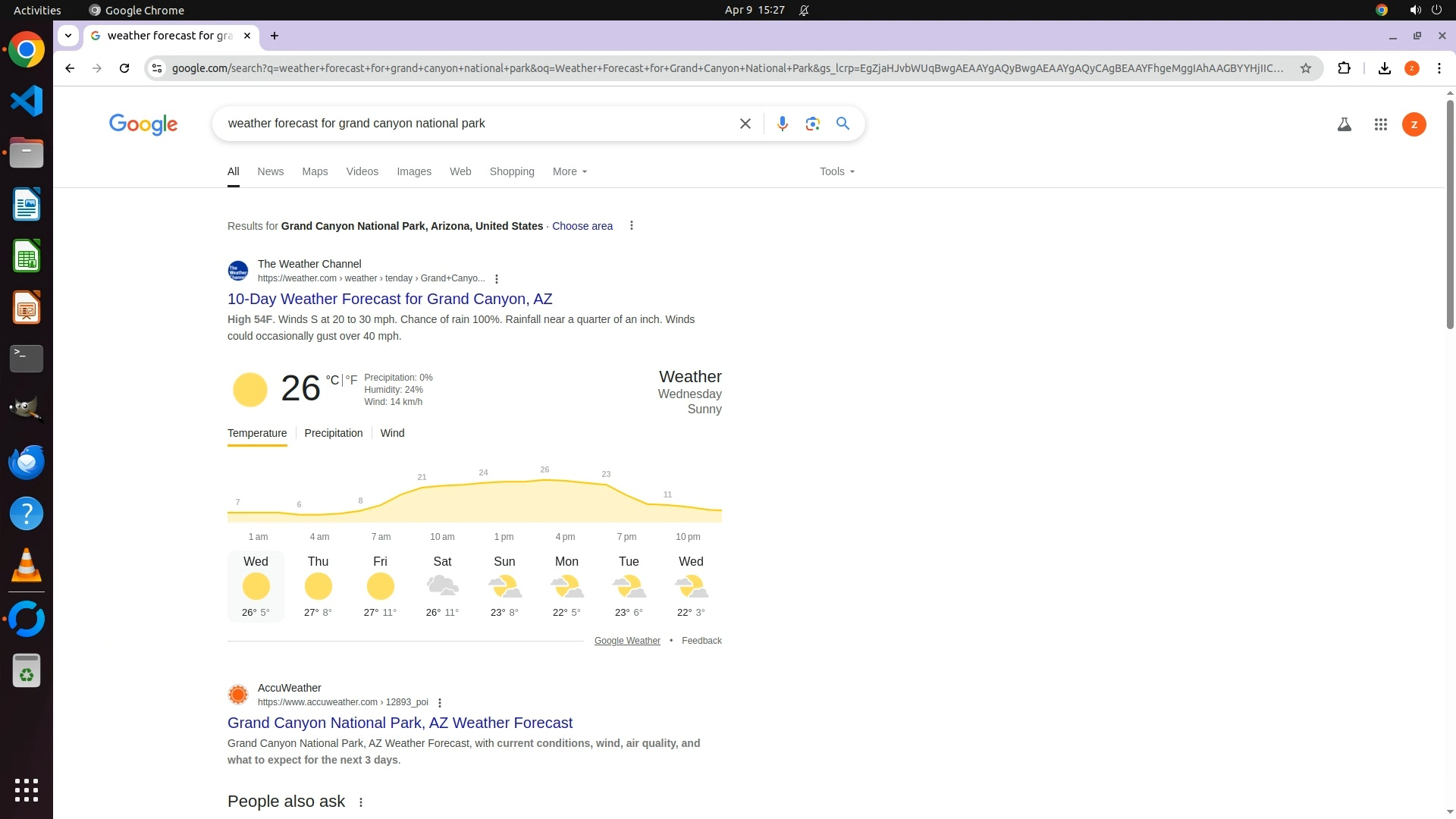Open Google Lens image search
Screen dimensions: 1456x819
click(x=812, y=124)
